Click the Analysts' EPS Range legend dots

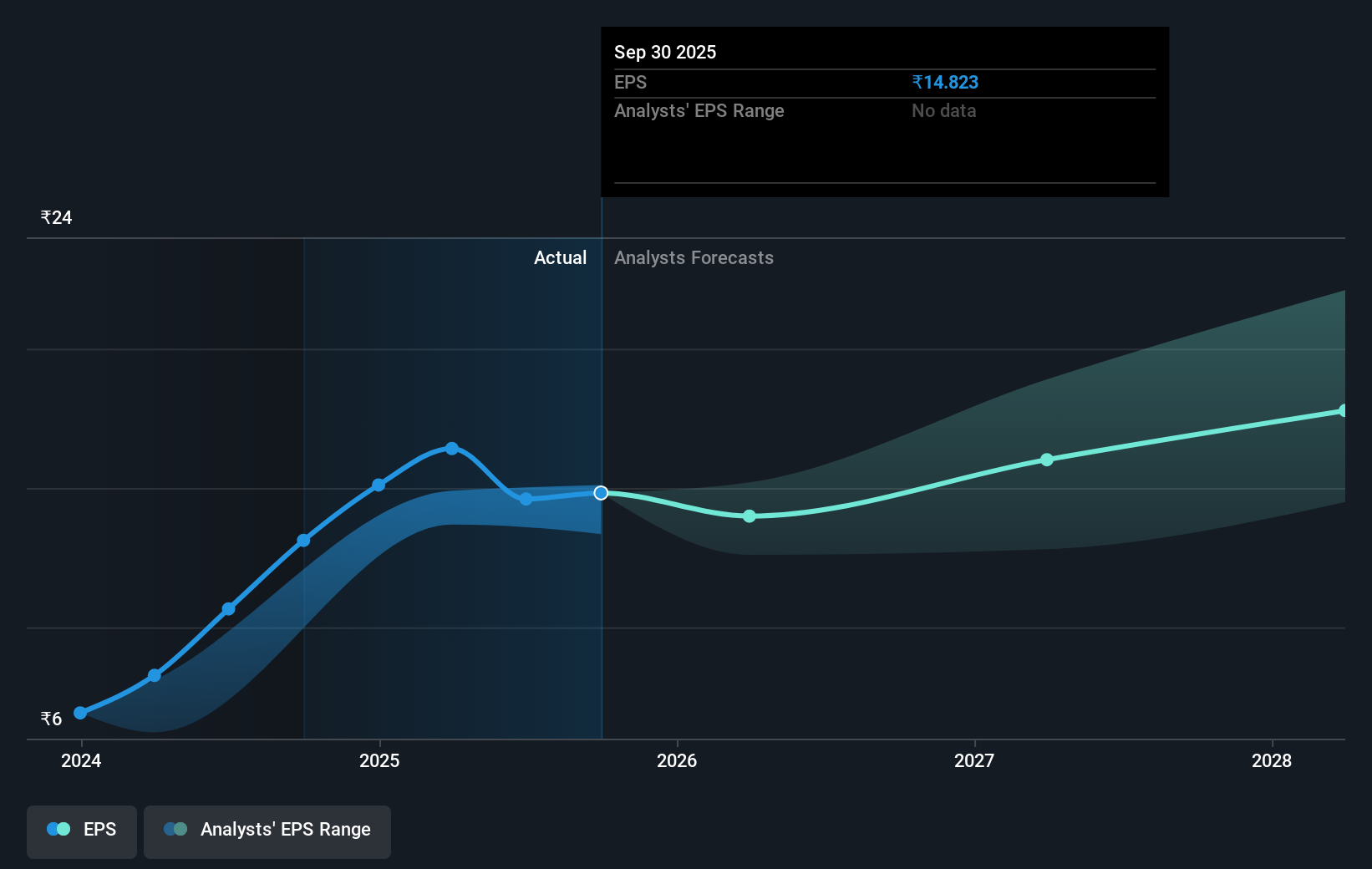tap(175, 829)
